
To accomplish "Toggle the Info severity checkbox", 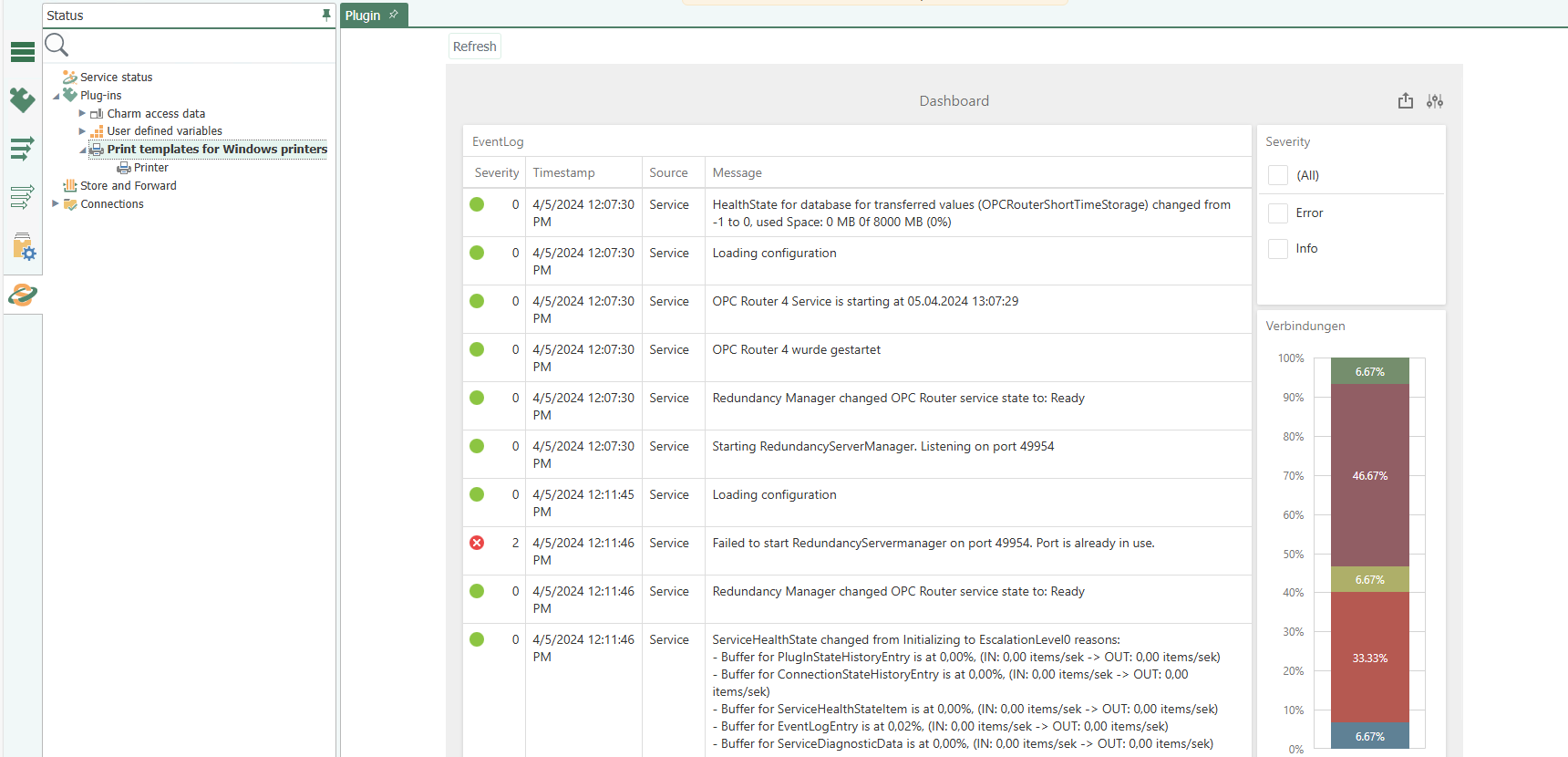I will click(x=1278, y=248).
